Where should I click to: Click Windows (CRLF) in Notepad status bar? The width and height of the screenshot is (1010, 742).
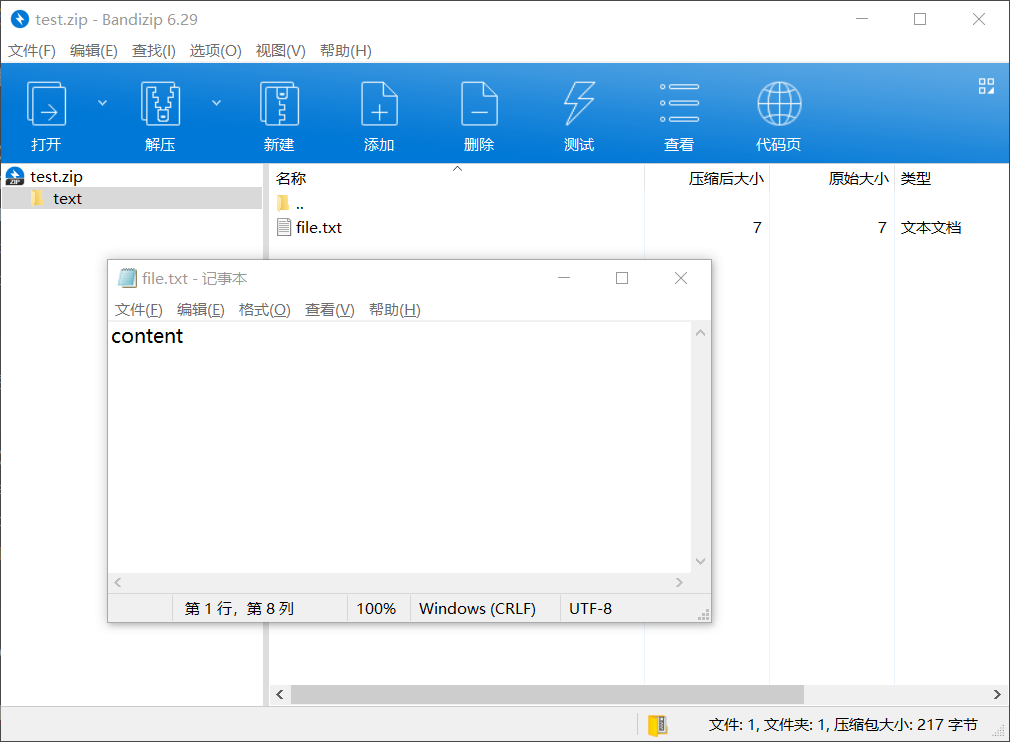[477, 609]
